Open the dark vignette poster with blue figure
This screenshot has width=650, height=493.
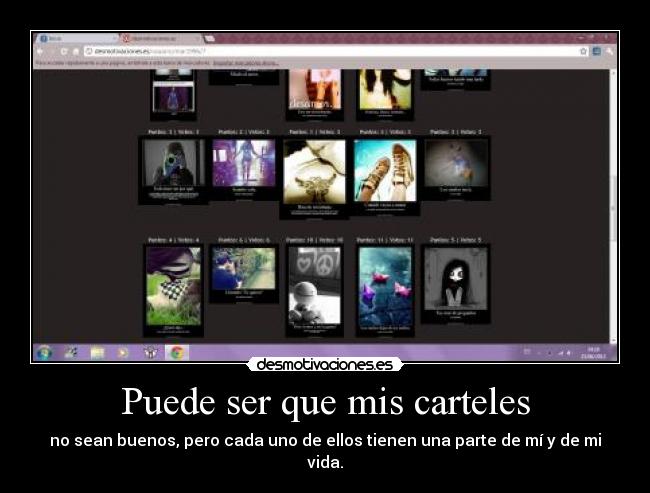[x=456, y=168]
